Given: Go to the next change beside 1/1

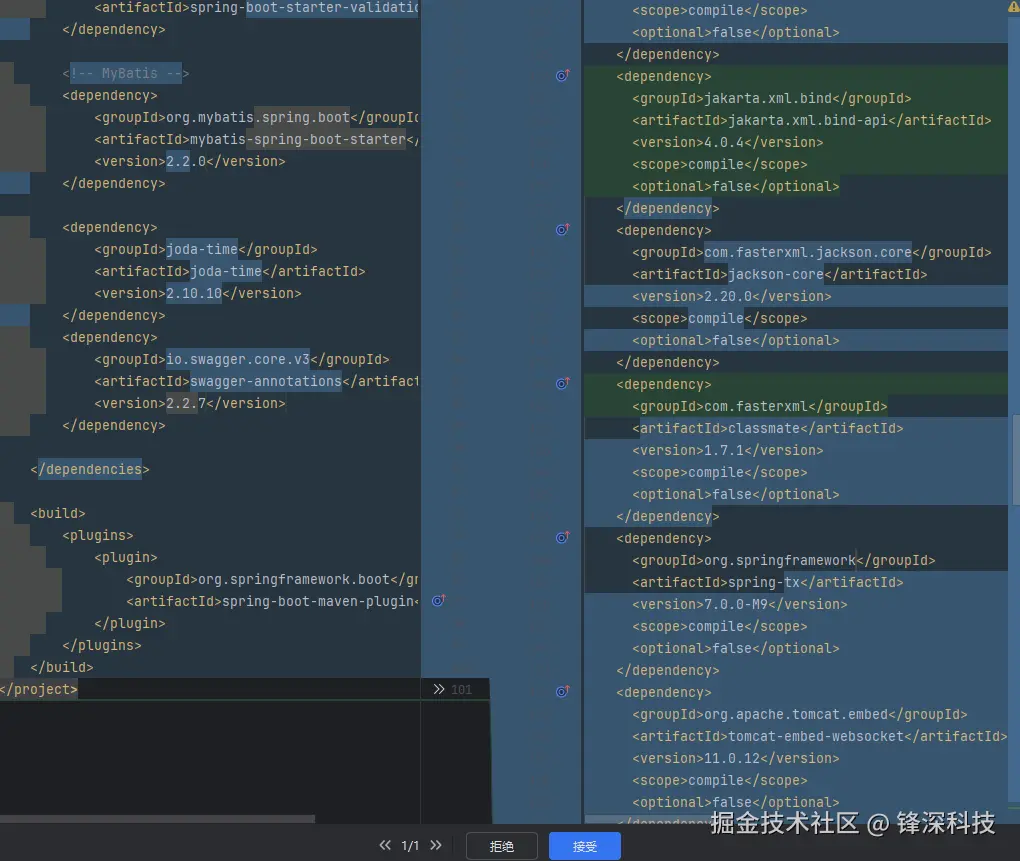Looking at the screenshot, I should (x=436, y=845).
